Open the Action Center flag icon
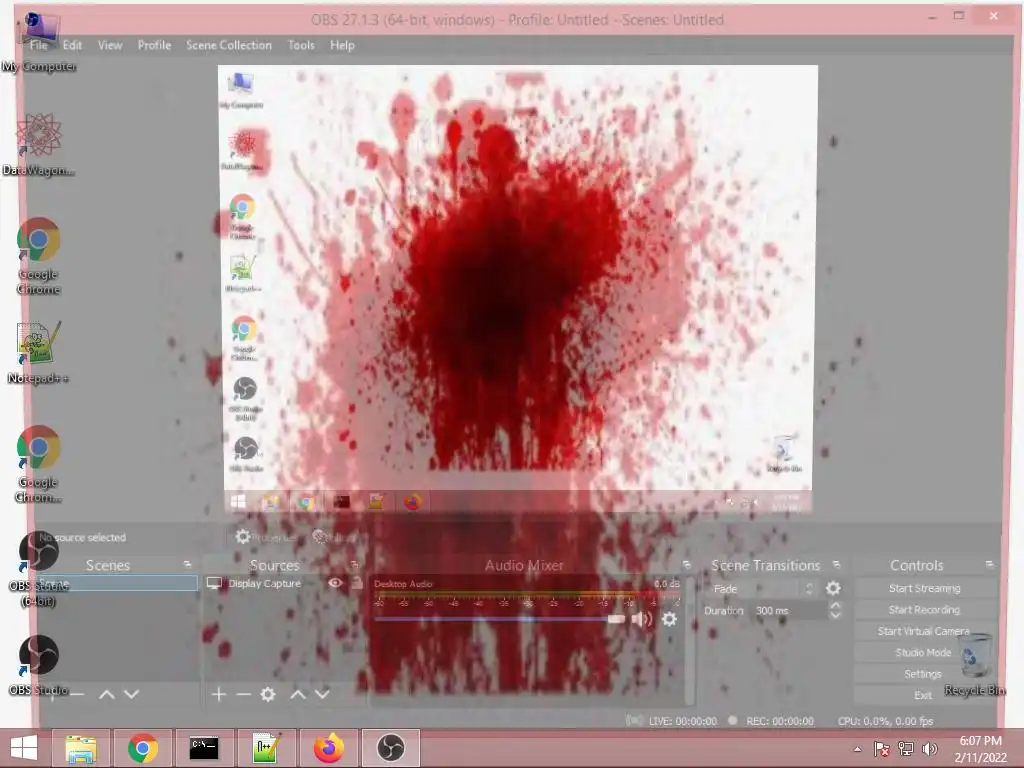 [x=881, y=749]
